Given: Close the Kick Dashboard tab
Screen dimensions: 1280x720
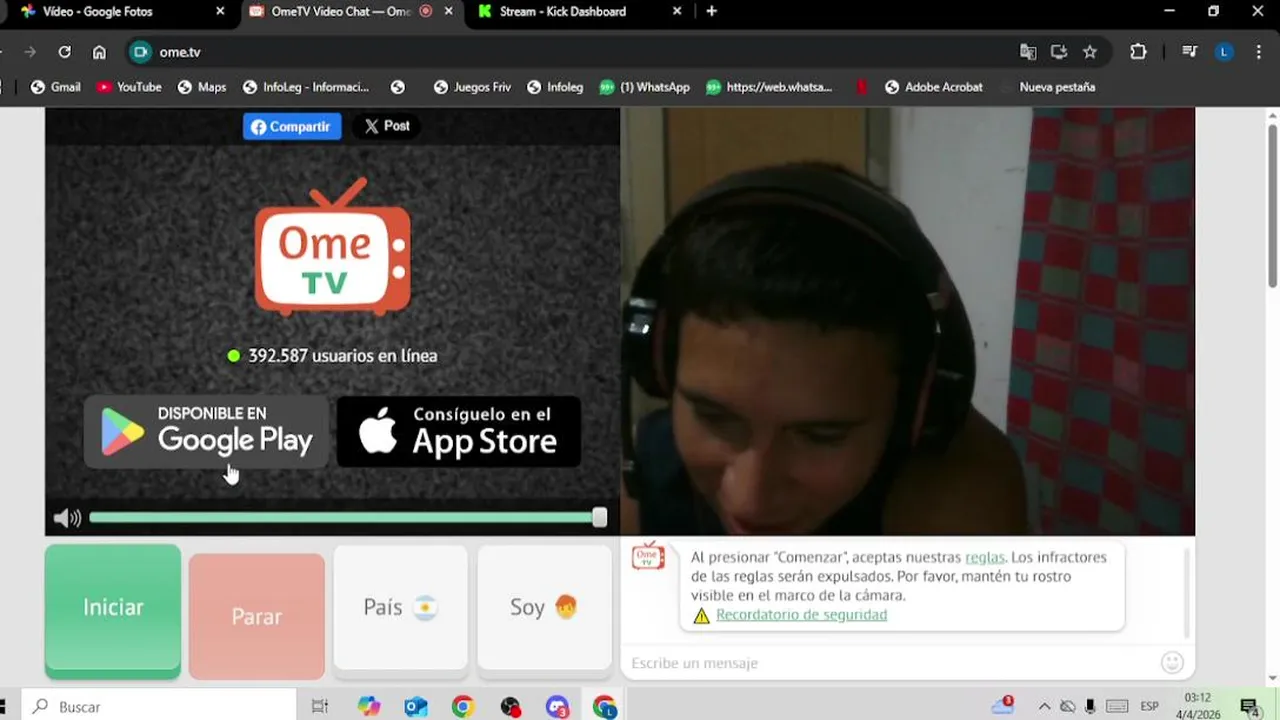Looking at the screenshot, I should click(x=677, y=11).
